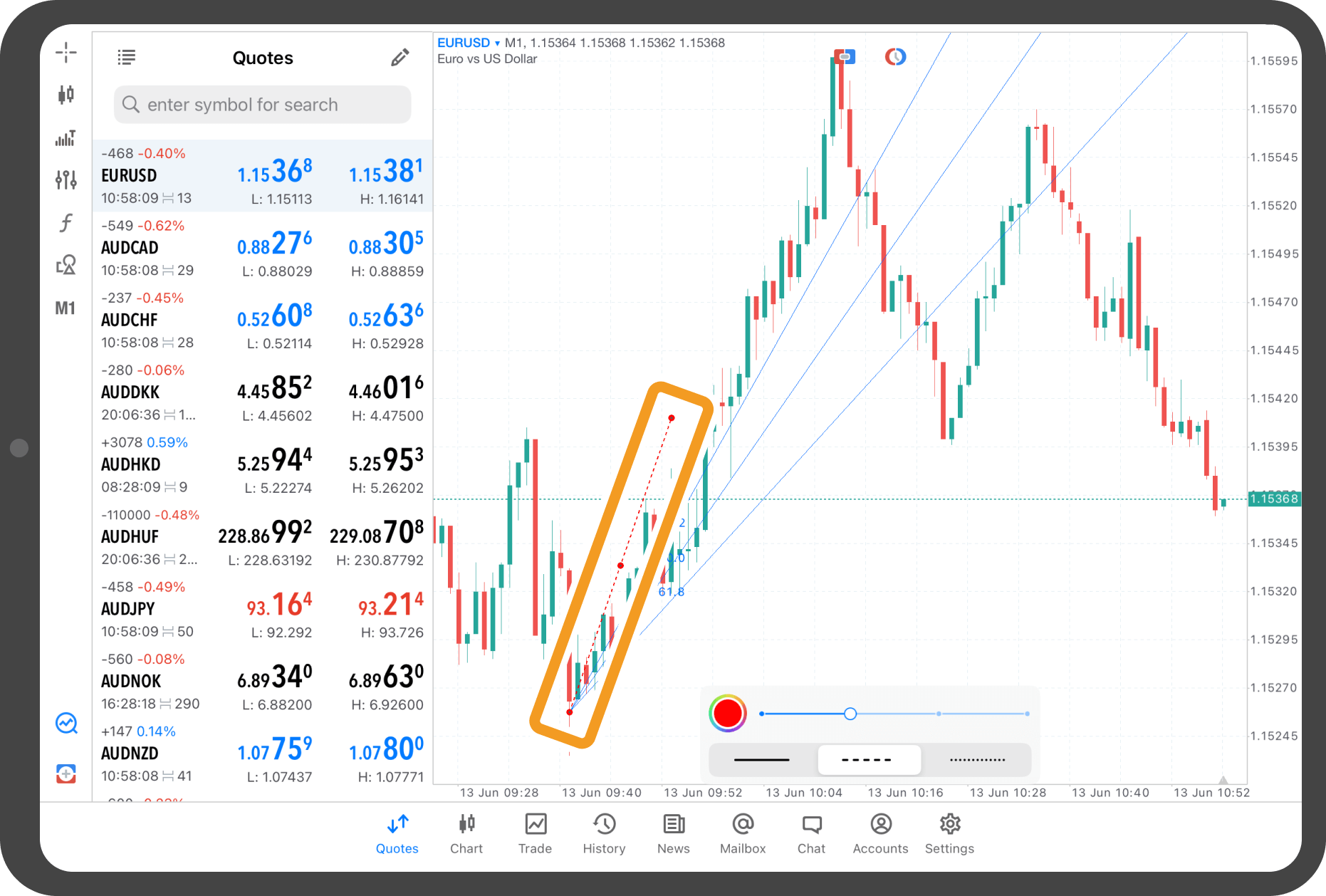1326x896 pixels.
Task: Open the Mailbox section
Action: [742, 833]
